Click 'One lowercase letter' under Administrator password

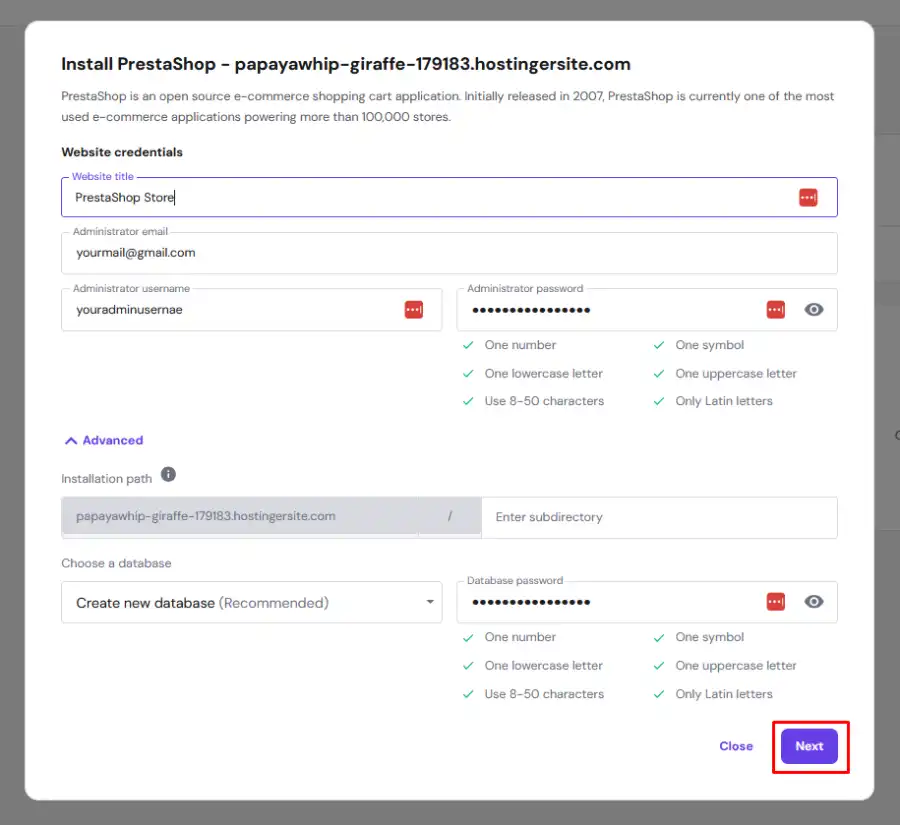[544, 374]
